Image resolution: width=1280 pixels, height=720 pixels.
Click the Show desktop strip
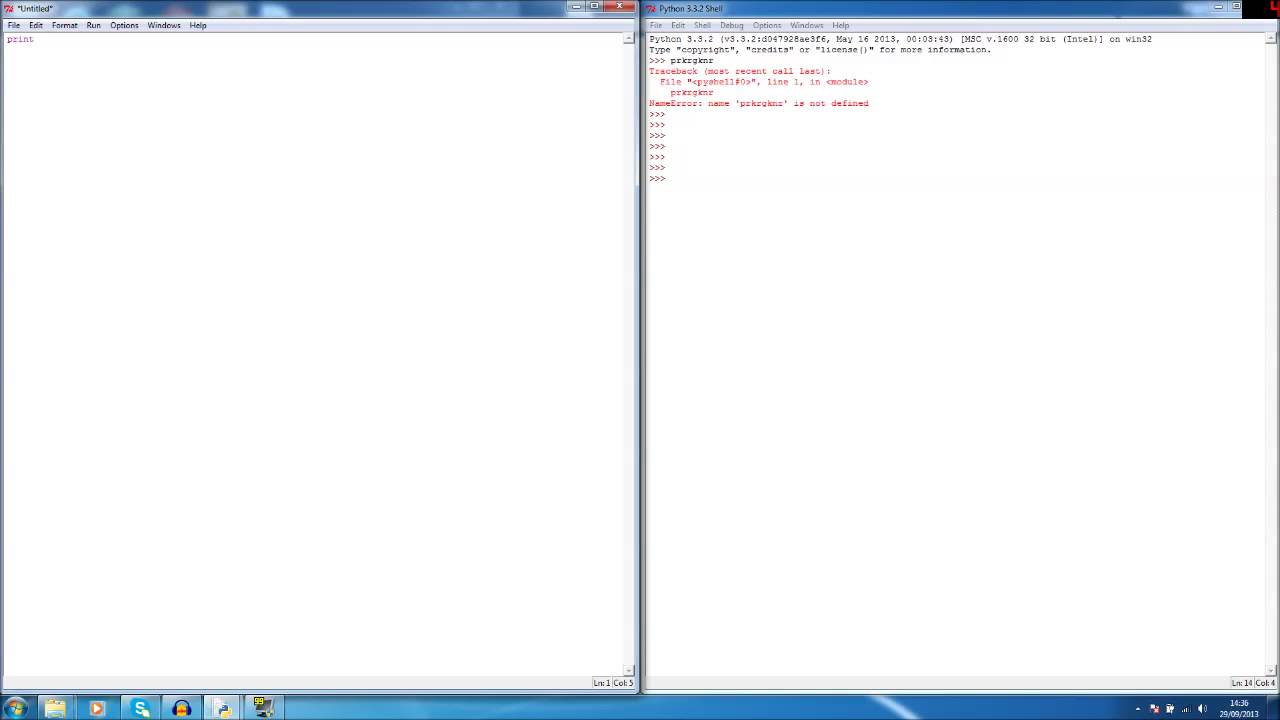click(1274, 708)
